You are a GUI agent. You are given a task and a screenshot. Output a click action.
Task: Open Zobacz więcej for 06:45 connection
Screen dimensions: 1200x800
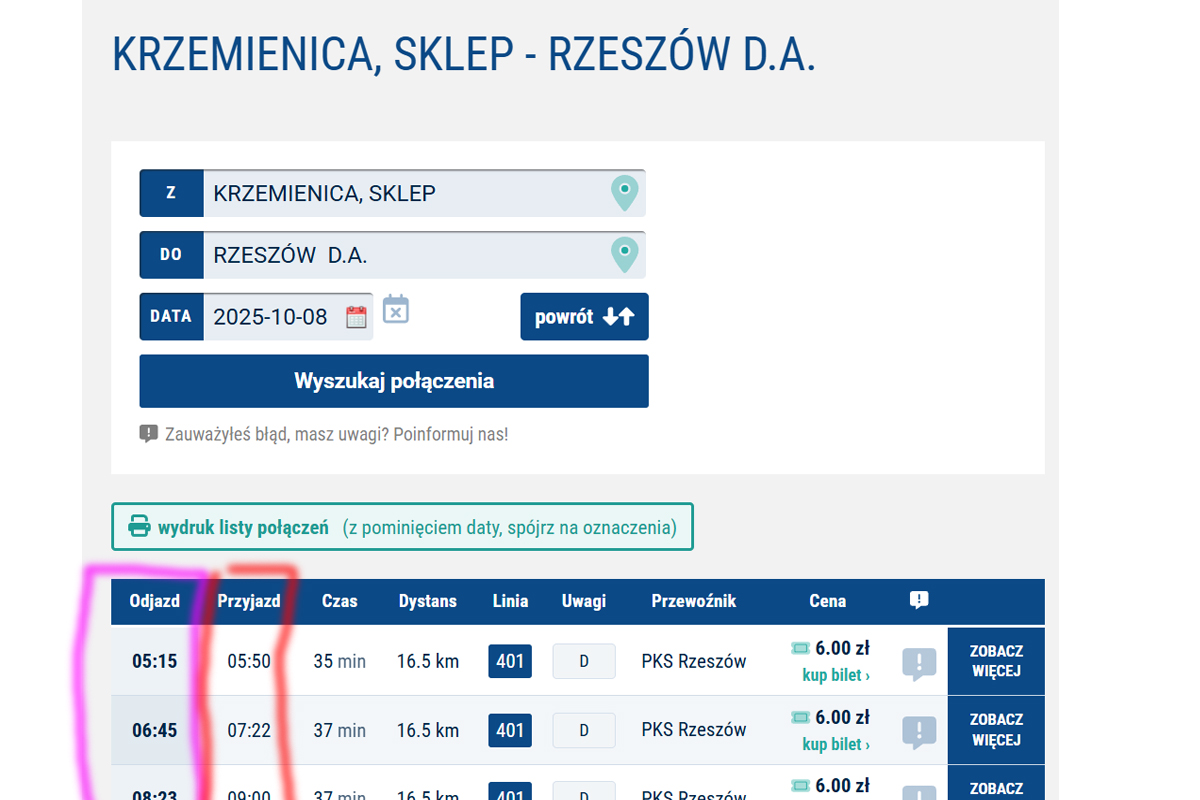point(995,730)
